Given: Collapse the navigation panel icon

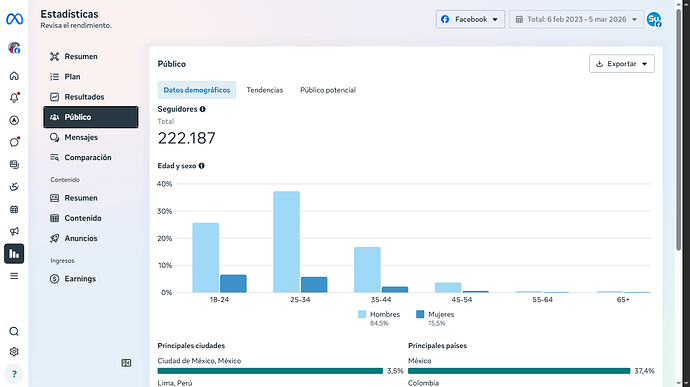Looking at the screenshot, I should tap(126, 363).
